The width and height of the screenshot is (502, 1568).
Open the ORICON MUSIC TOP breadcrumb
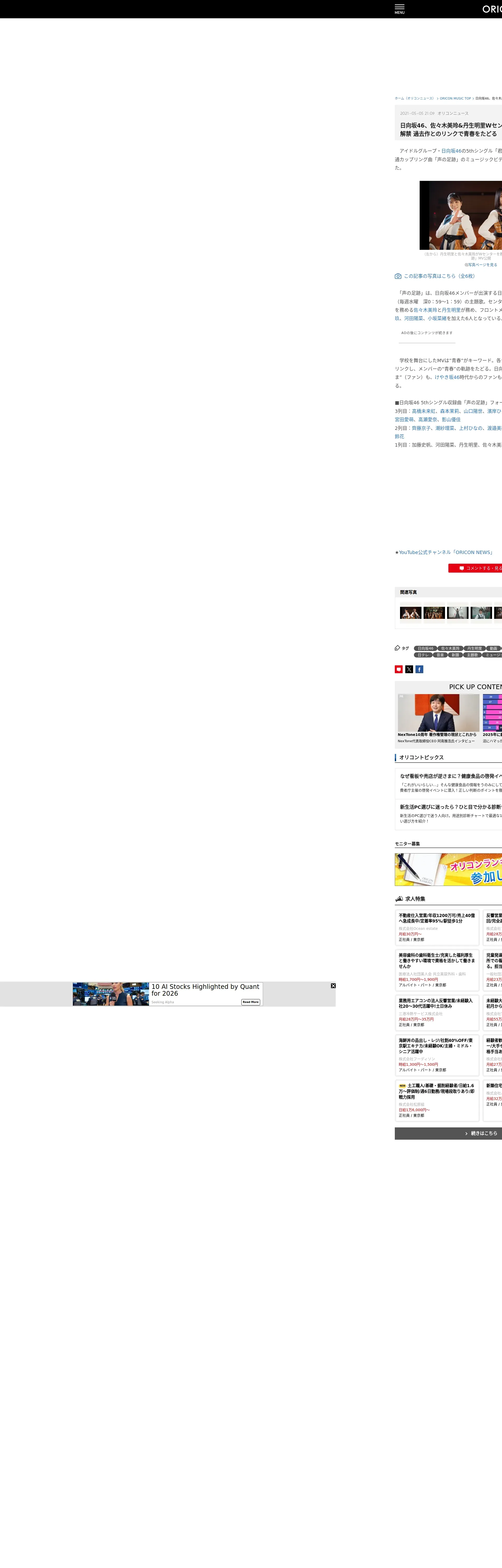click(x=455, y=98)
